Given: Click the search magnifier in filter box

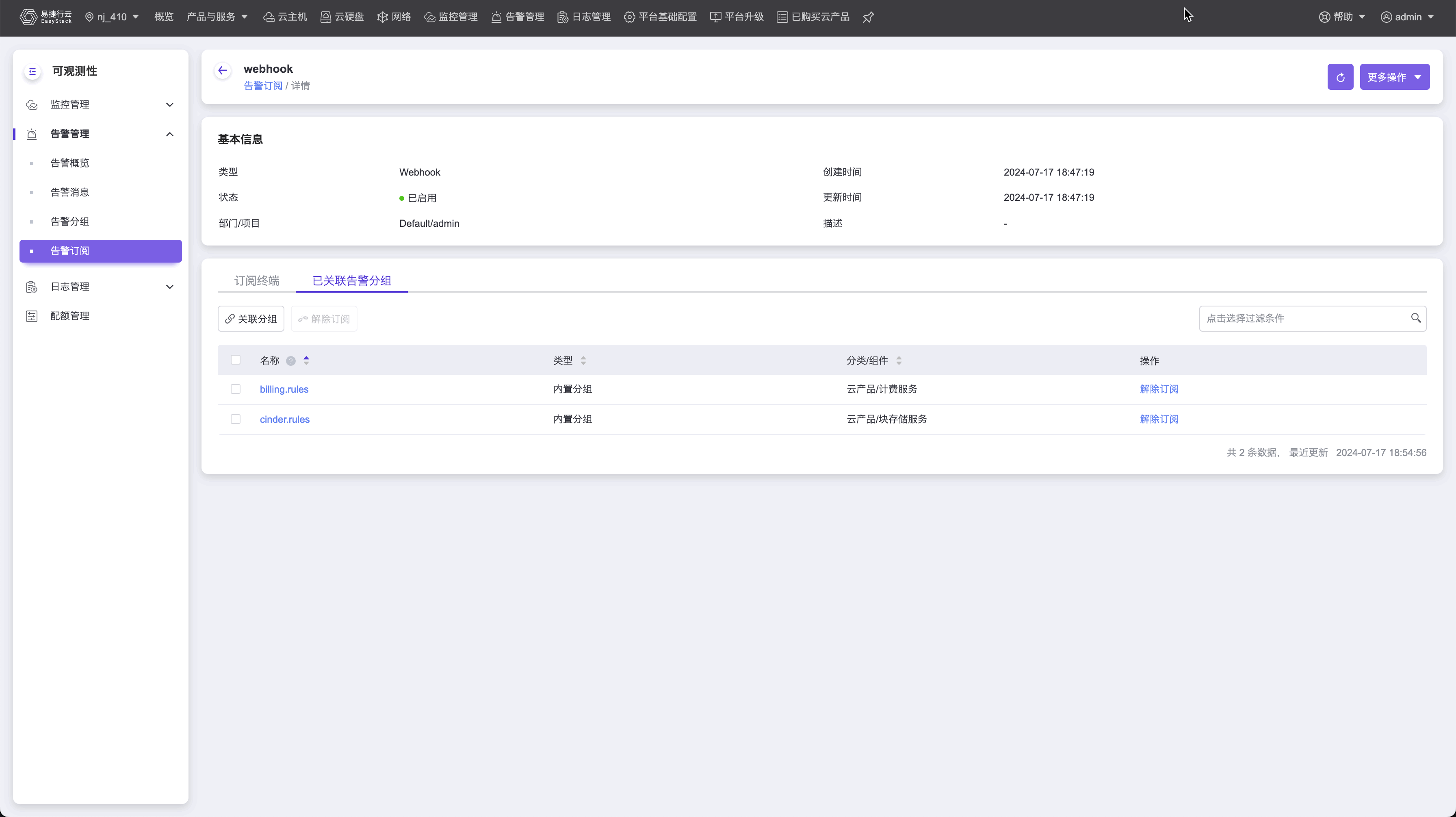Looking at the screenshot, I should (1415, 318).
